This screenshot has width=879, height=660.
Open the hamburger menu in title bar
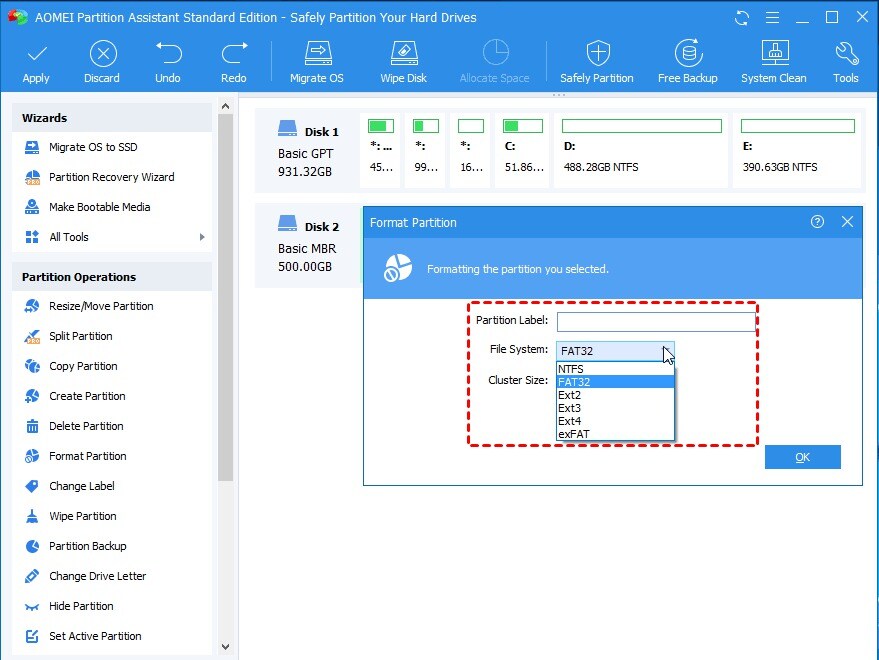(x=771, y=17)
